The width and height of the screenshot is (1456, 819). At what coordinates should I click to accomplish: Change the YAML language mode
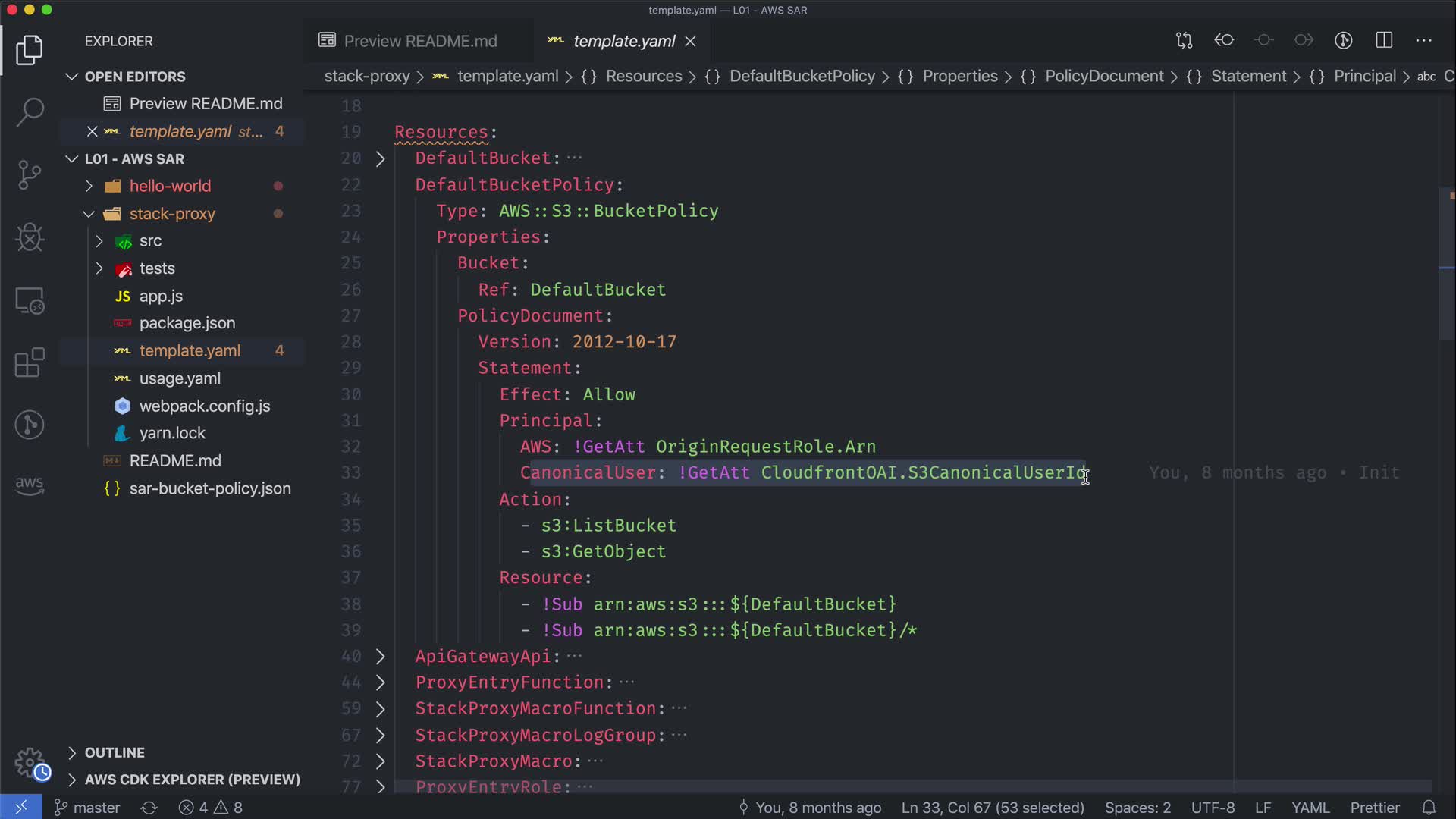(1310, 808)
